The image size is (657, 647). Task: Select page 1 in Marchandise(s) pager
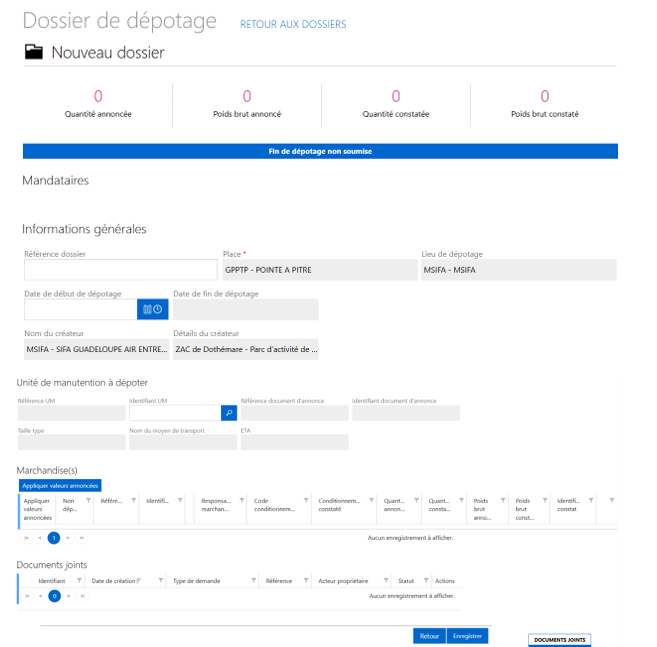54,537
